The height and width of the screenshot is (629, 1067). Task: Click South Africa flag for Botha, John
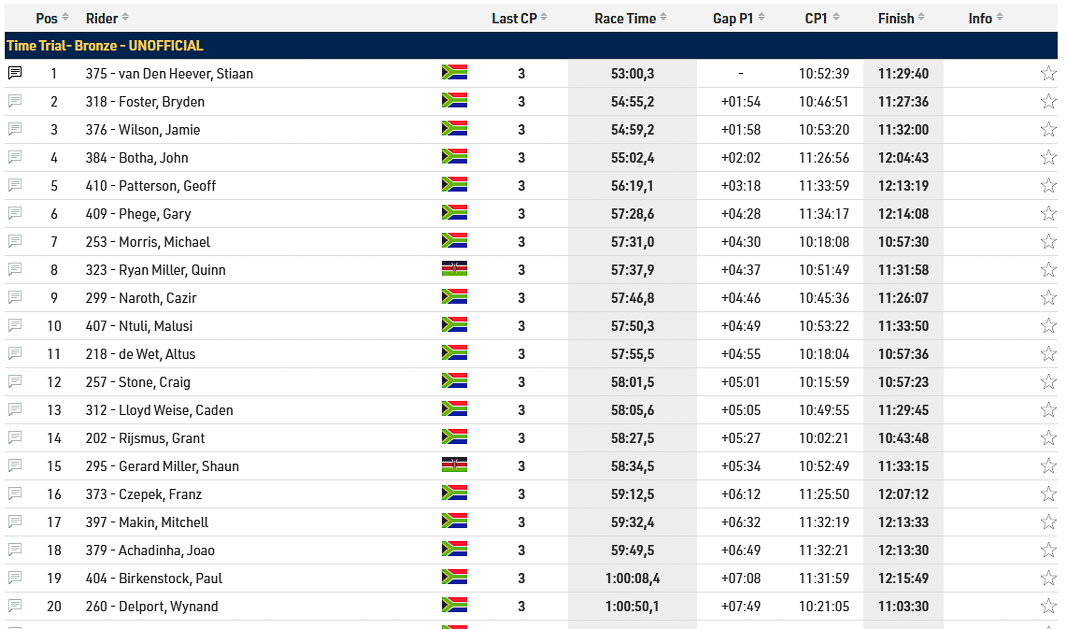(x=454, y=157)
